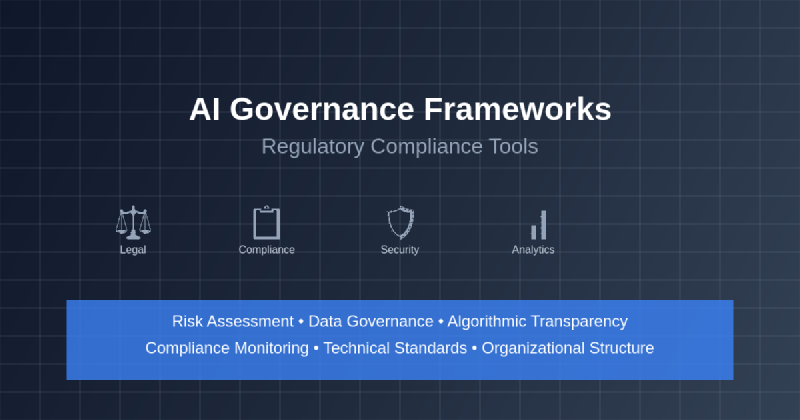Click the "Security" label beneath the shield

point(400,250)
